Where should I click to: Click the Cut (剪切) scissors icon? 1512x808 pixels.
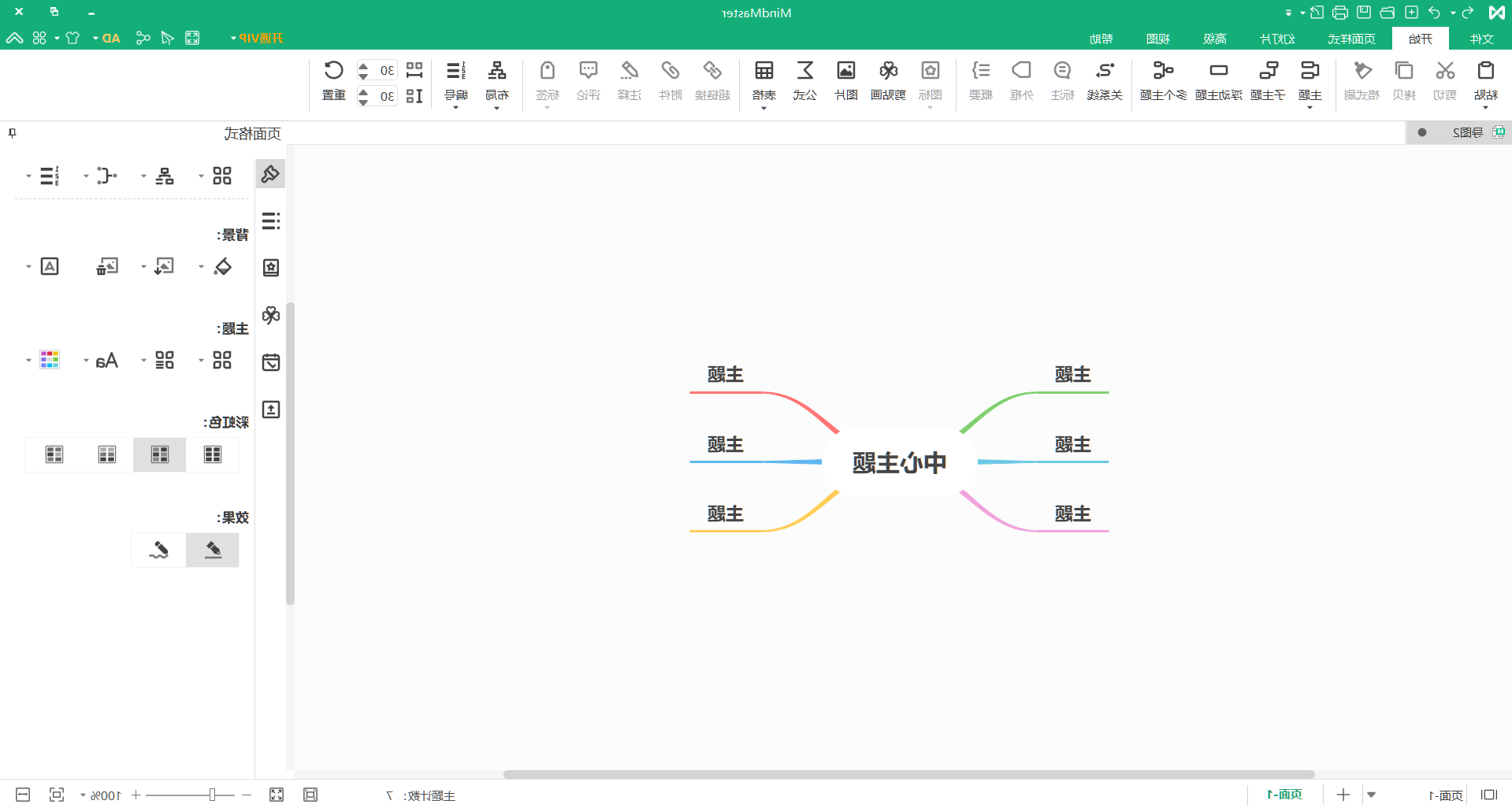pos(1444,71)
